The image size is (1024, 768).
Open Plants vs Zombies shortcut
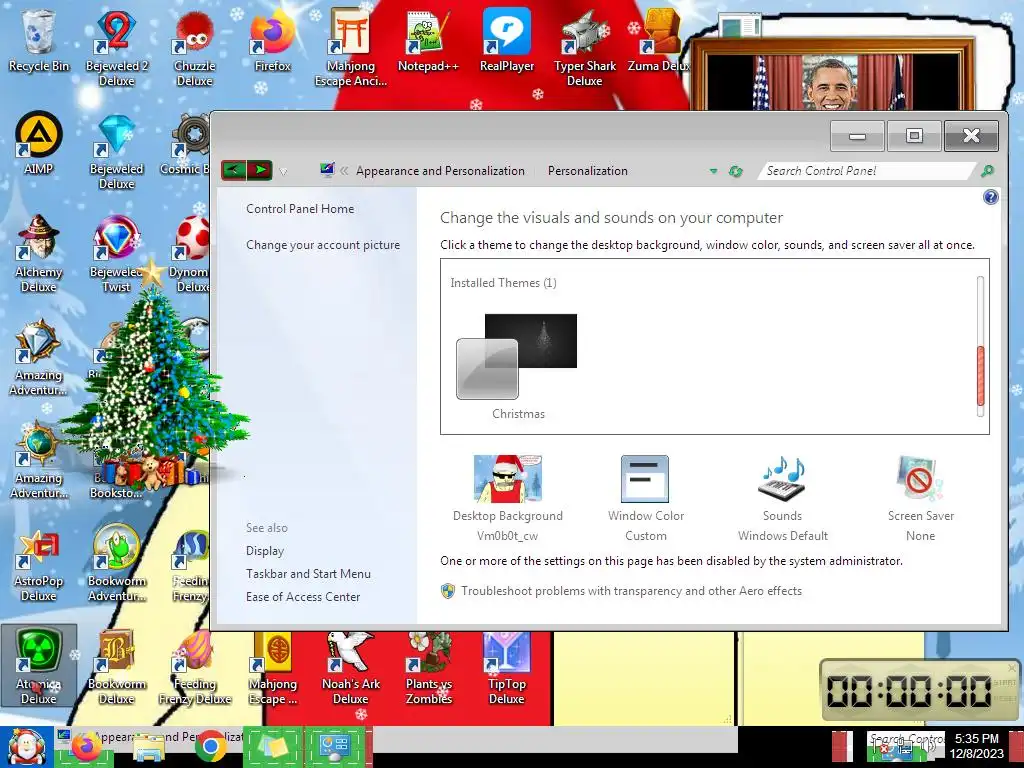coord(428,667)
